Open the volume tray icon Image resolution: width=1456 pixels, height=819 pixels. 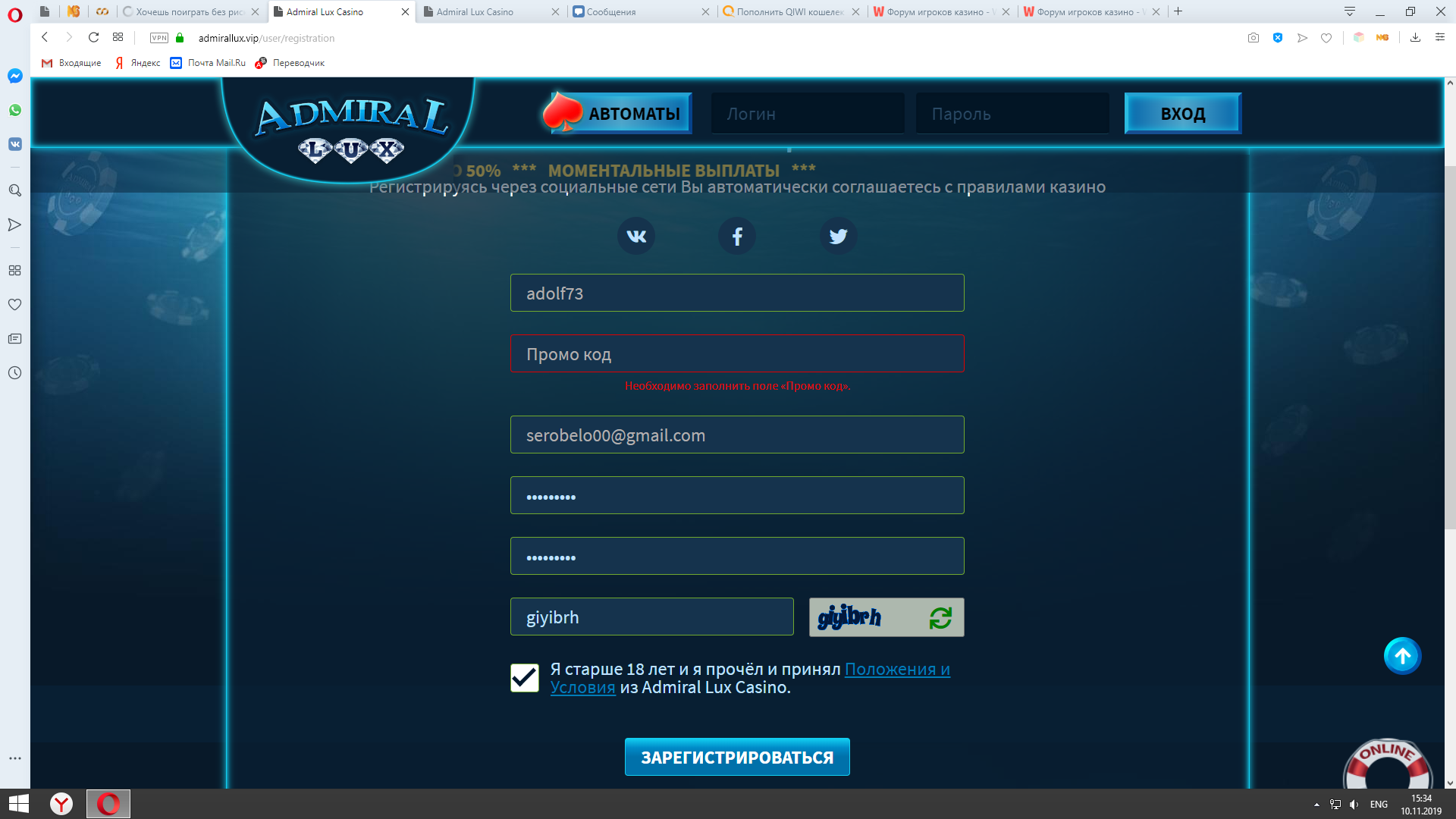coord(1354,805)
